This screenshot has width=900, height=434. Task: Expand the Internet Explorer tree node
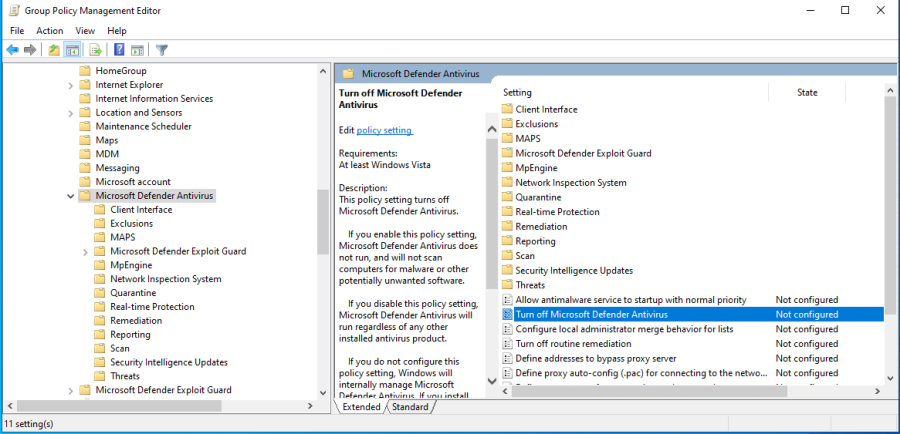[x=70, y=85]
